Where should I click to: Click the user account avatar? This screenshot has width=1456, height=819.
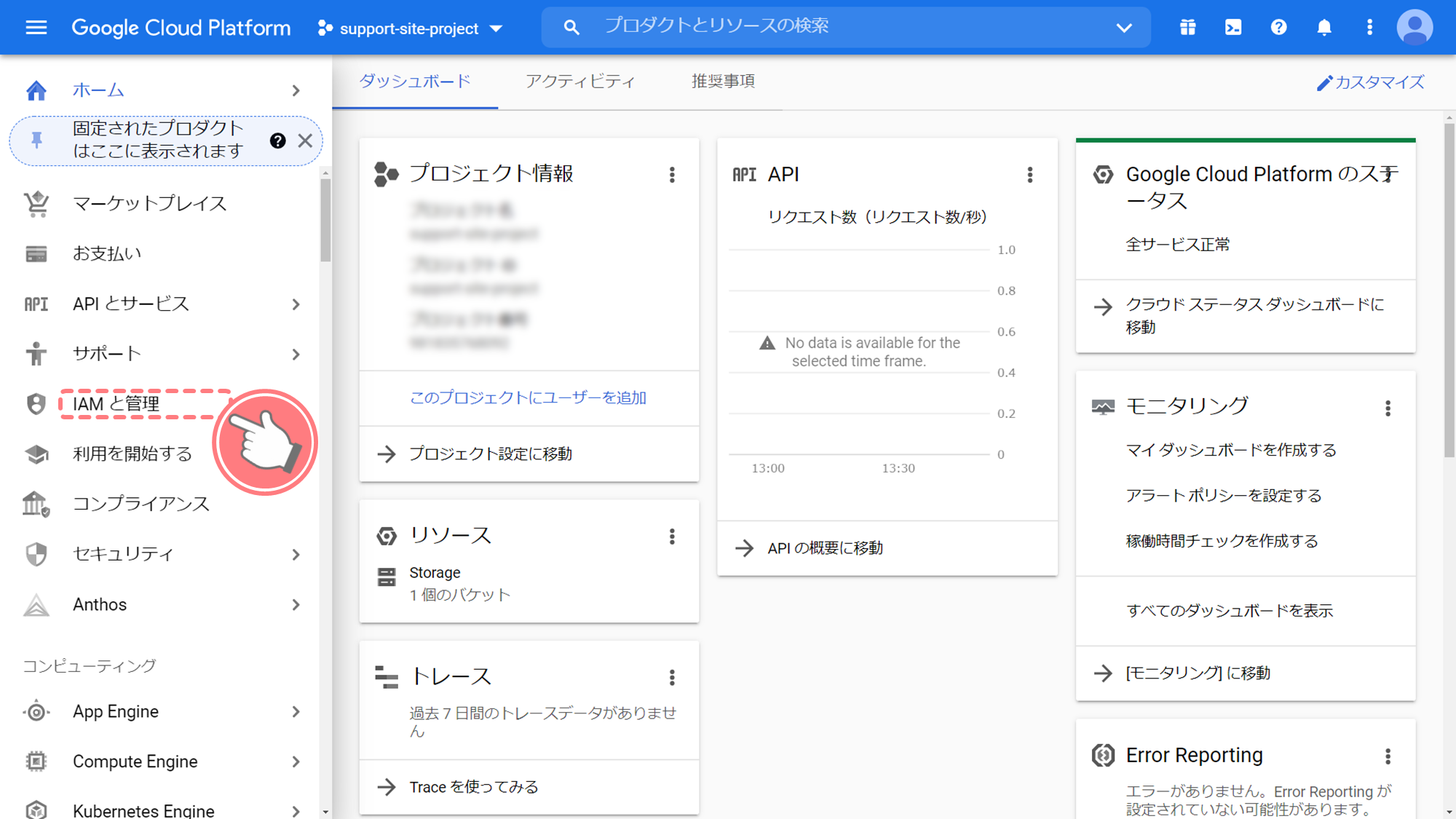(x=1415, y=28)
